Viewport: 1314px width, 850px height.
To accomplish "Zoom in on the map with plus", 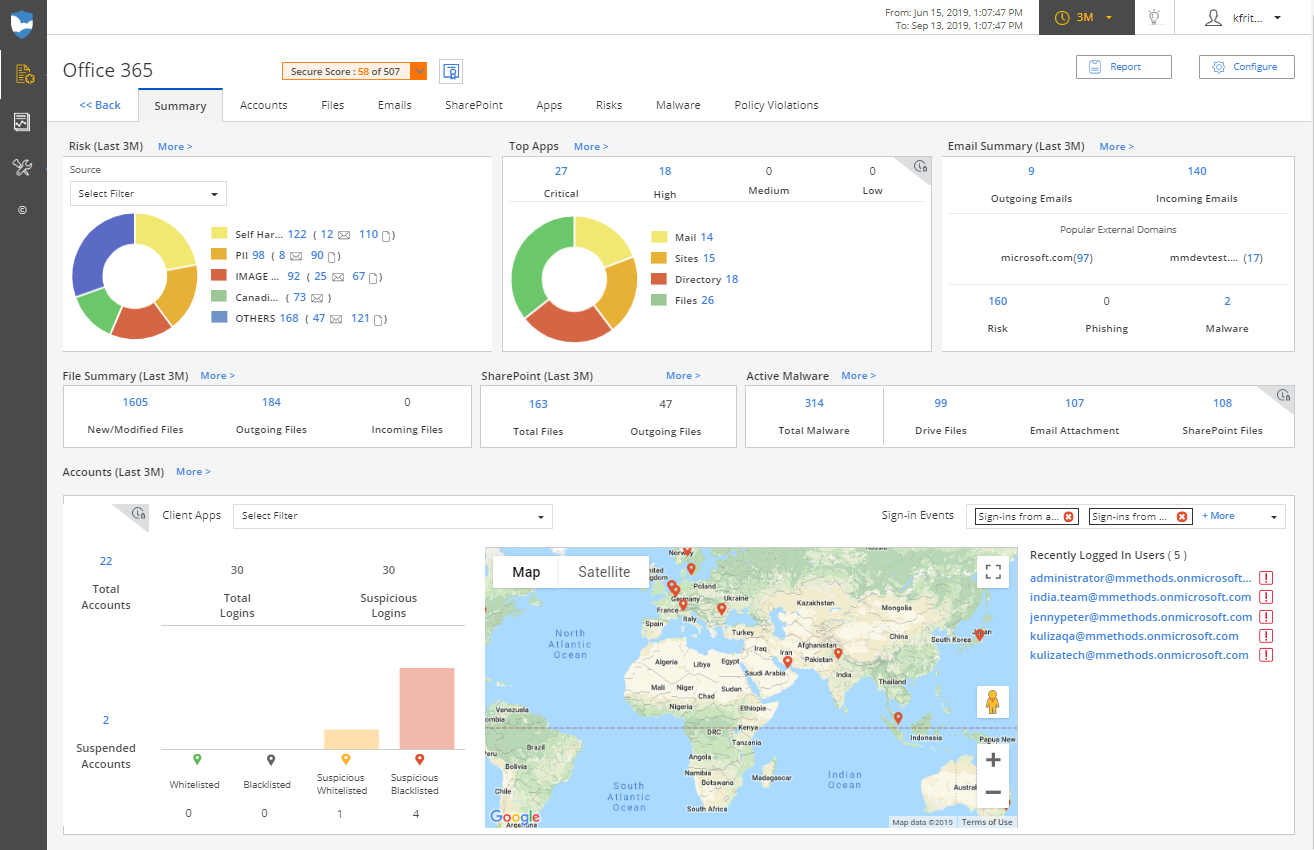I will coord(992,760).
